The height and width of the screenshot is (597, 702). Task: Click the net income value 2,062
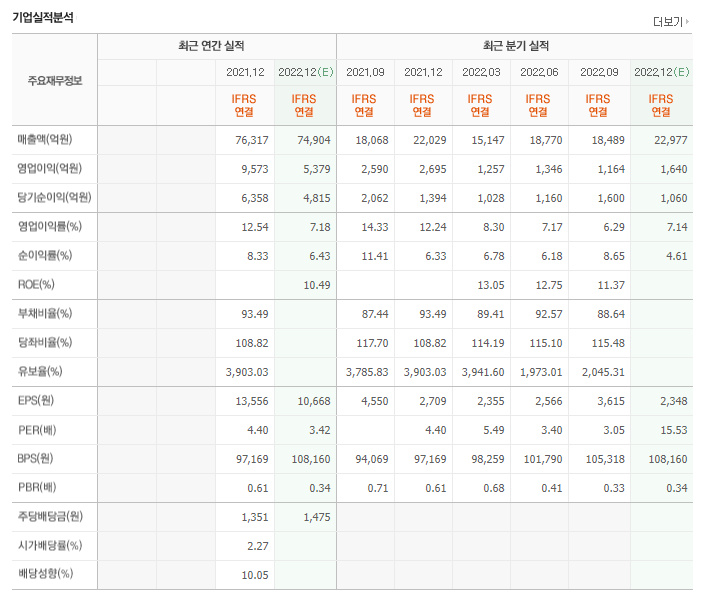tap(375, 198)
